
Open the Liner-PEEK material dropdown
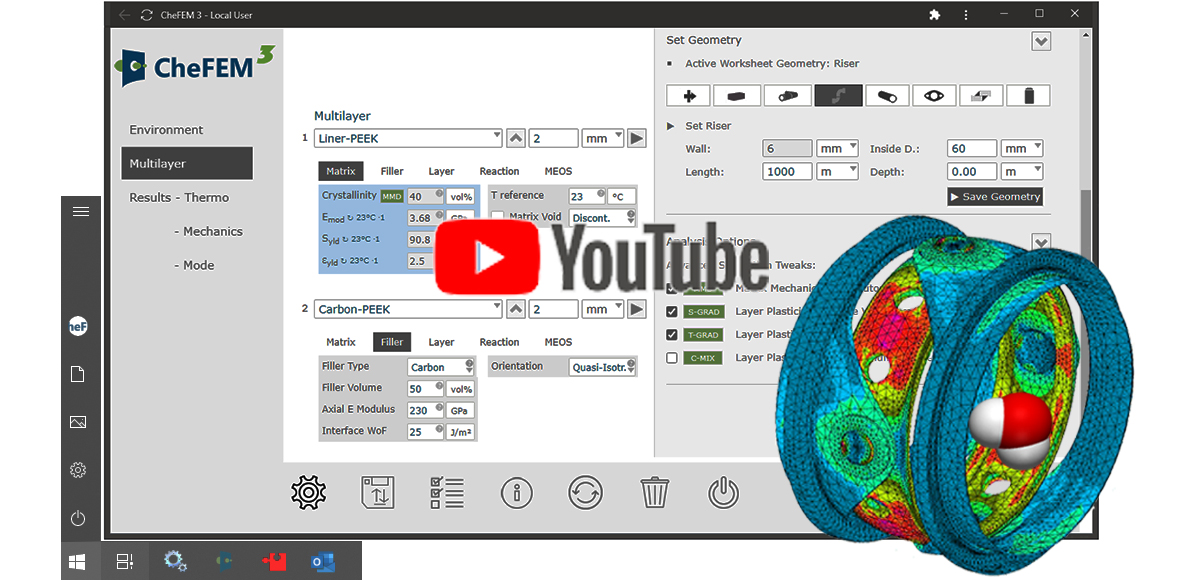pos(408,138)
